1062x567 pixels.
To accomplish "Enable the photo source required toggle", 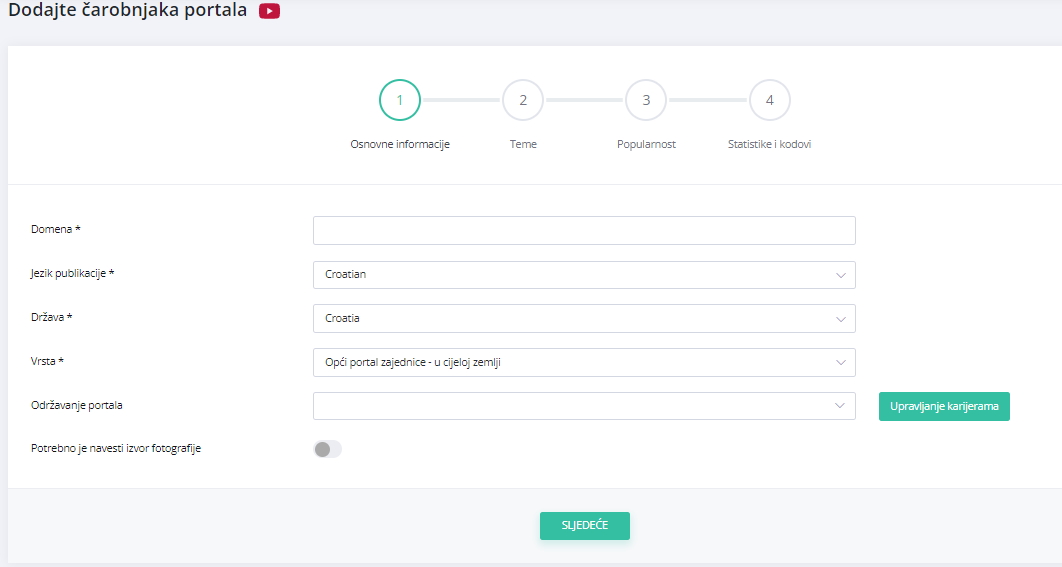I will tap(327, 449).
